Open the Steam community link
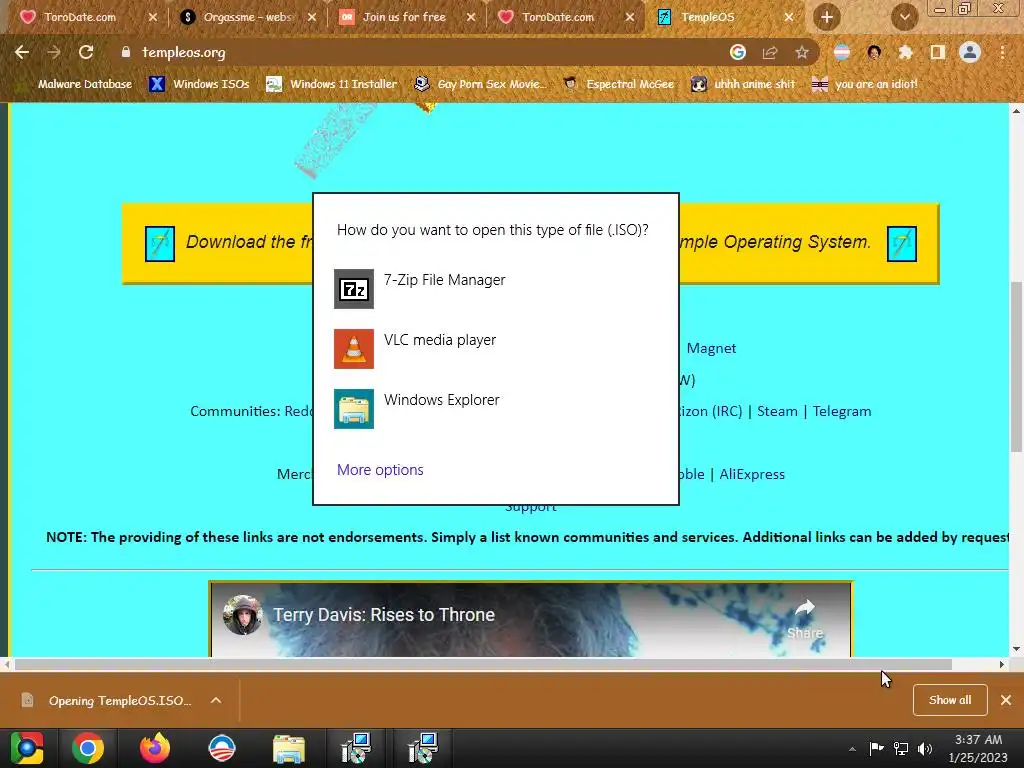1024x768 pixels. 777,411
